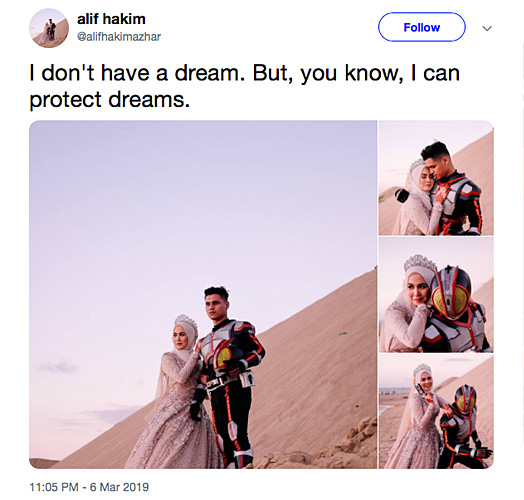Open the bottom-right kneeling groom photo
Screen dimensions: 524x500
[x=436, y=411]
